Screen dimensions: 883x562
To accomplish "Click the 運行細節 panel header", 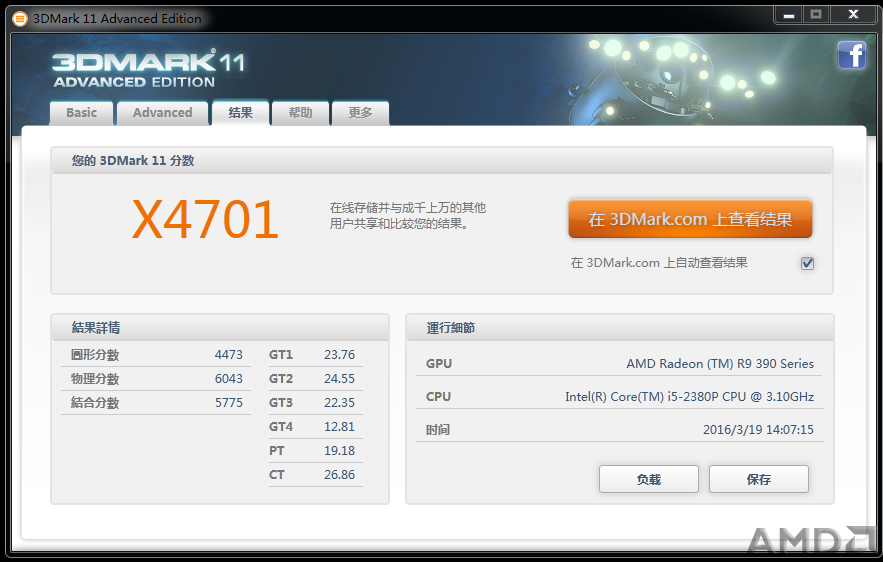I will tap(451, 328).
